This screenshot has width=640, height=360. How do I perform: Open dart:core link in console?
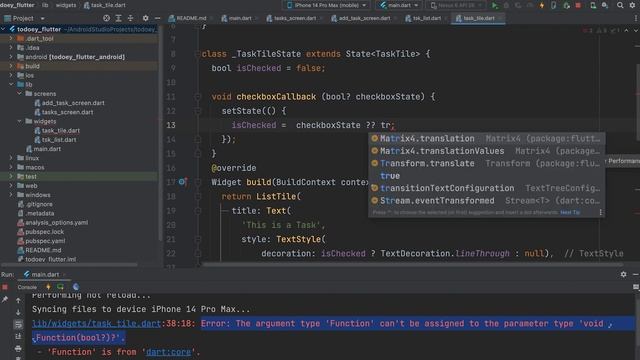[x=168, y=352]
